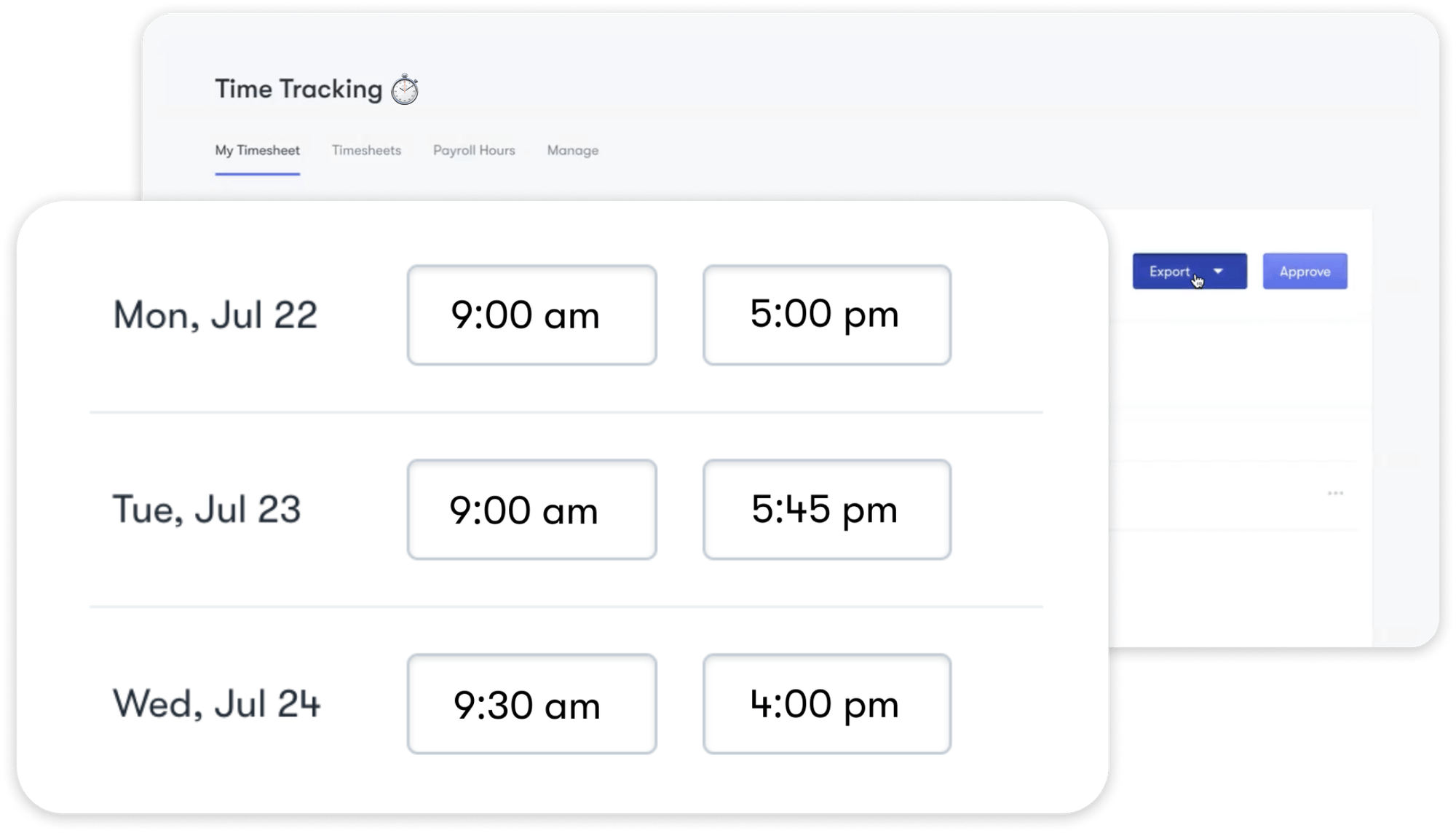Viewport: 1456px width, 833px height.
Task: Click Wednesday's 9:30 am start field
Action: [x=532, y=703]
